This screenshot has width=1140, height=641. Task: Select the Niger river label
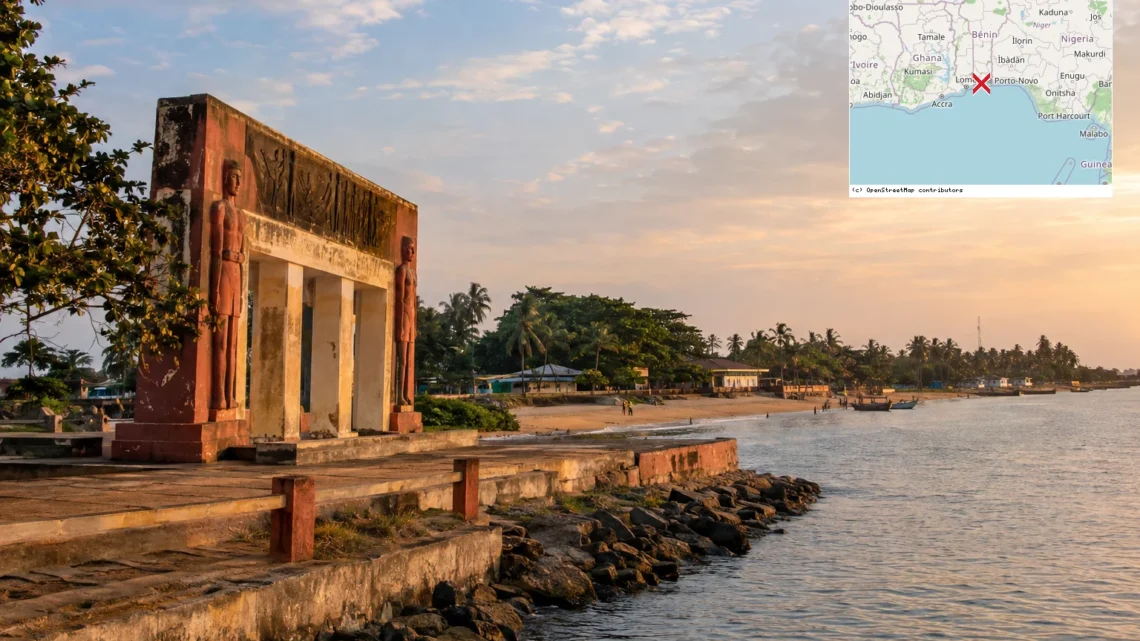[1042, 25]
